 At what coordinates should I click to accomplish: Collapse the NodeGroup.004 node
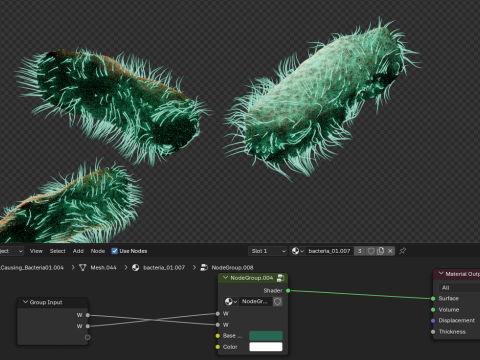[225, 278]
